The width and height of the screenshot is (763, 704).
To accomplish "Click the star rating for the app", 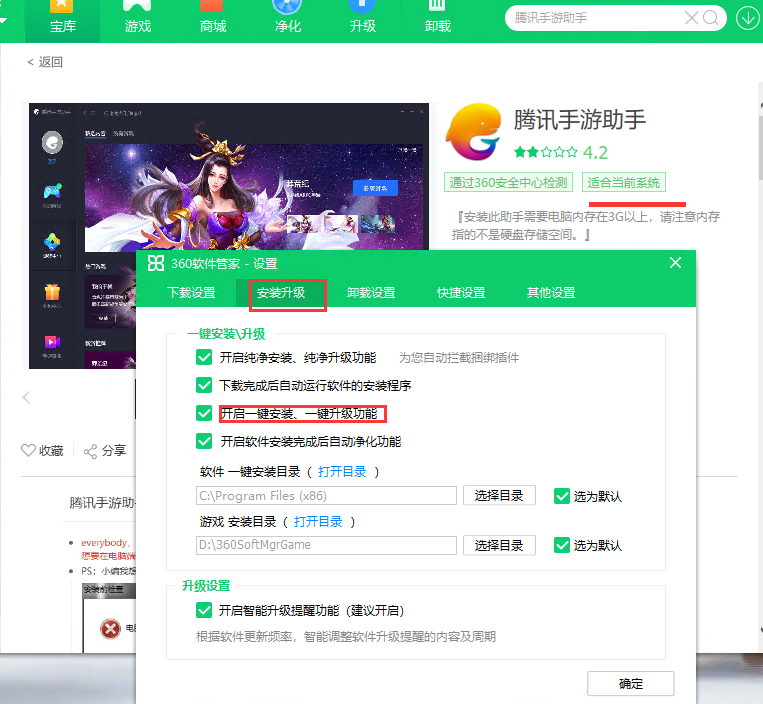I will click(545, 153).
